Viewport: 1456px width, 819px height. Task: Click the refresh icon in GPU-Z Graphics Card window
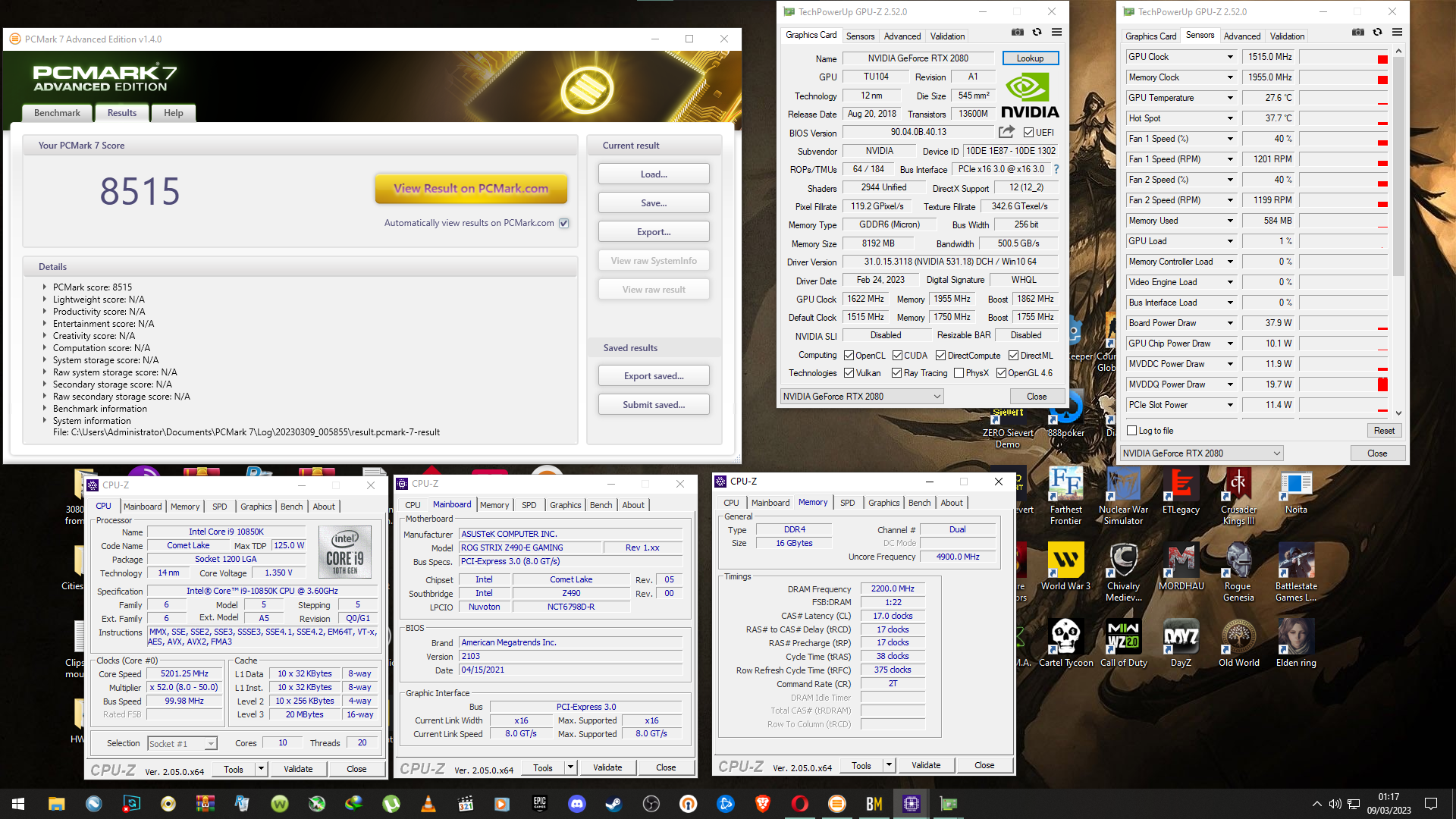[1037, 33]
